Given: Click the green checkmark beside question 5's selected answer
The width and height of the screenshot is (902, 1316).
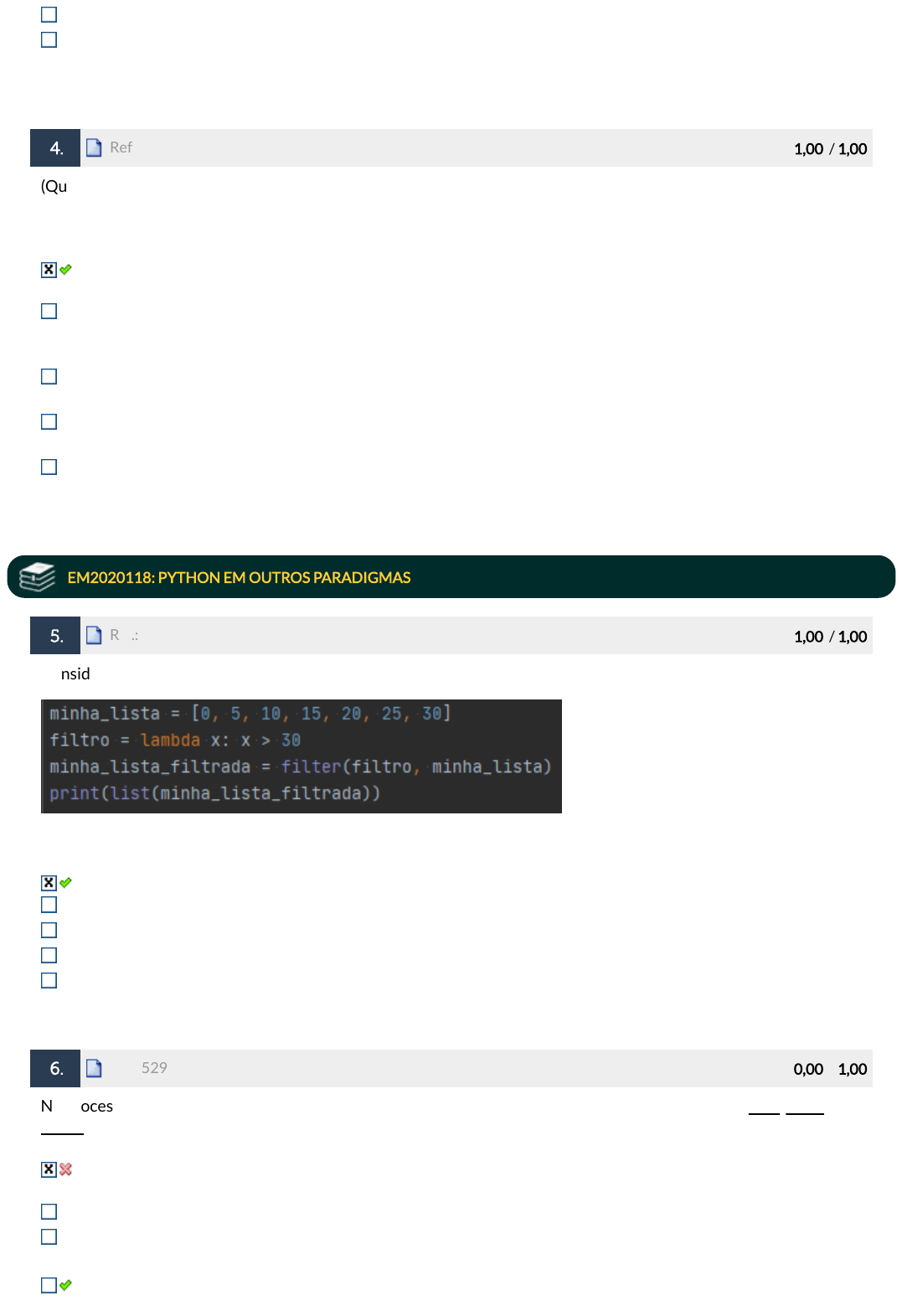Looking at the screenshot, I should (x=66, y=883).
